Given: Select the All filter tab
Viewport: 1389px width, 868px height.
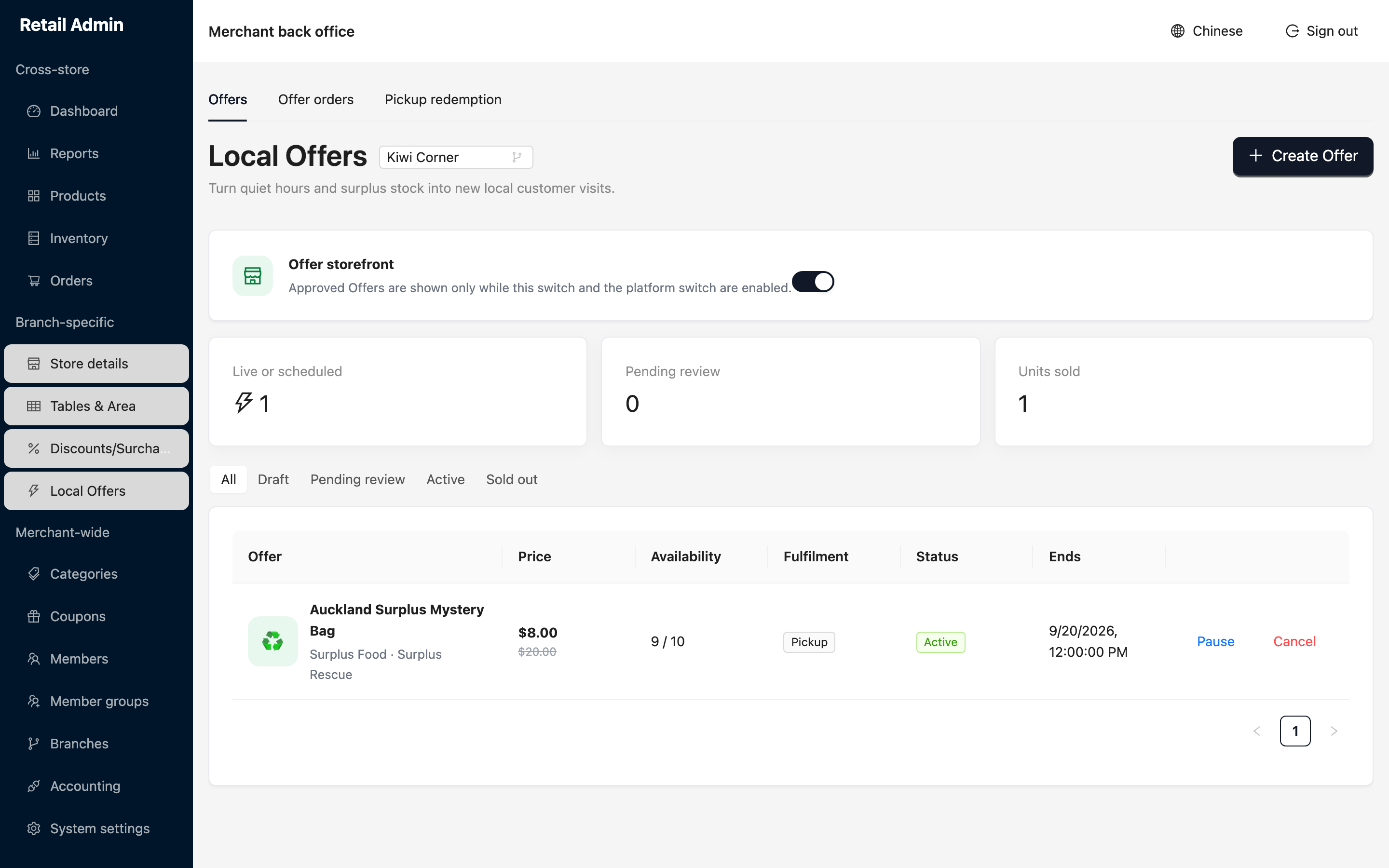Looking at the screenshot, I should pos(229,479).
